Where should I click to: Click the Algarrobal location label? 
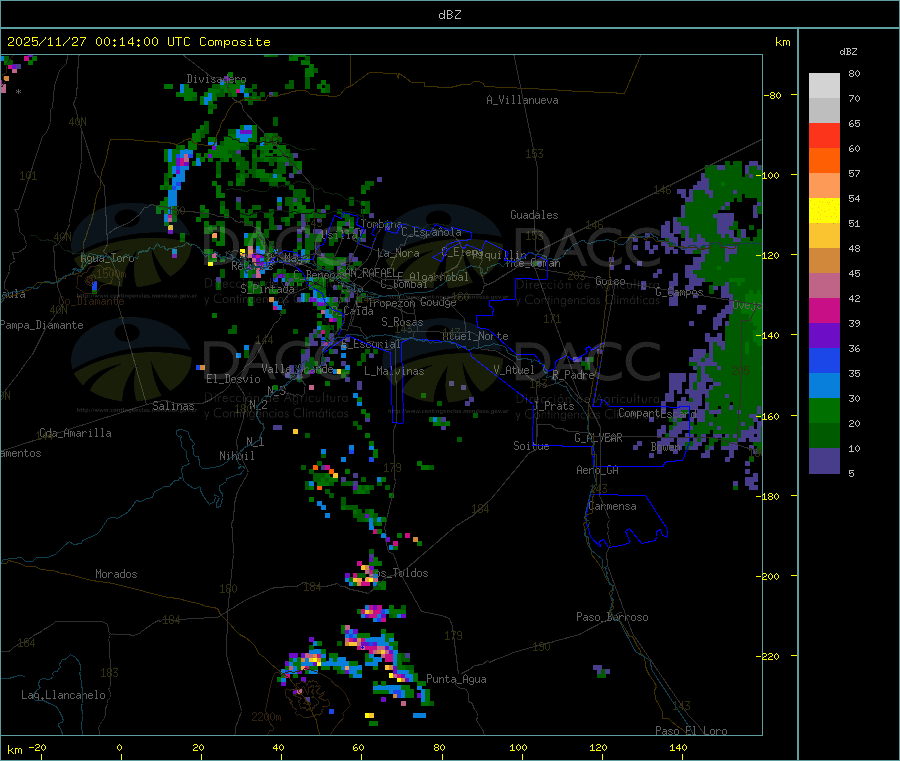pos(439,277)
